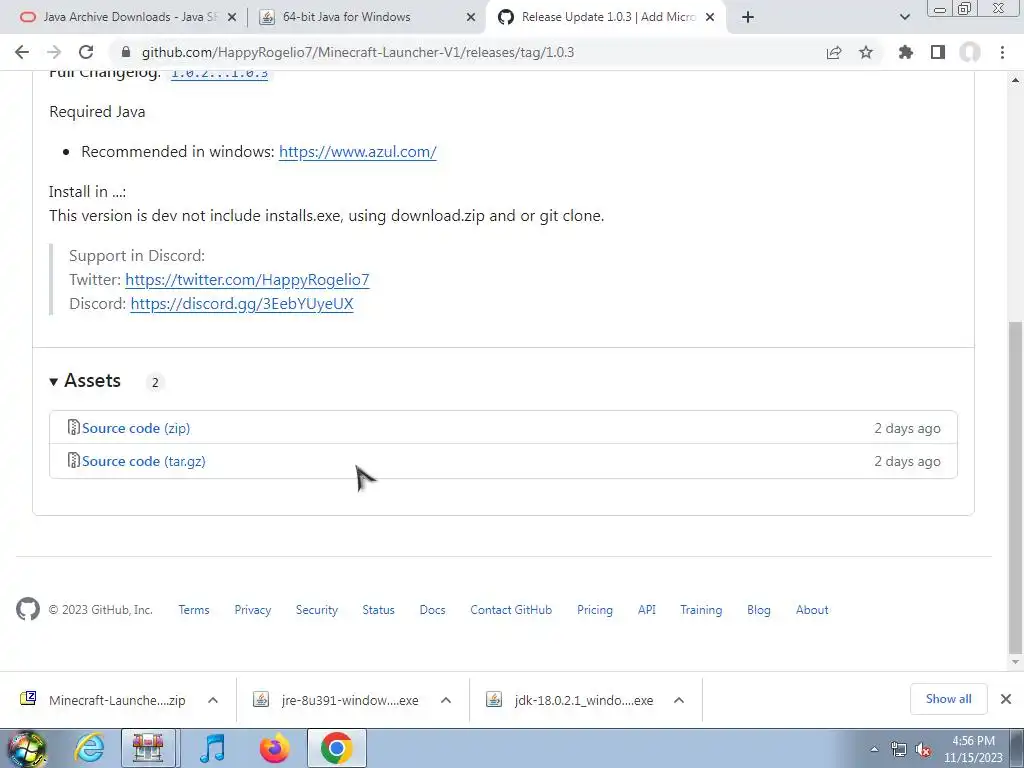Image resolution: width=1024 pixels, height=768 pixels.
Task: Launch Firefox from the taskbar
Action: coord(274,748)
